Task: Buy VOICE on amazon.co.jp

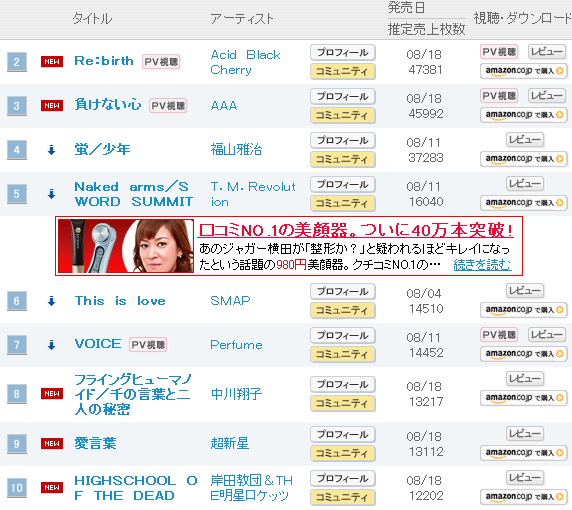Action: point(523,353)
